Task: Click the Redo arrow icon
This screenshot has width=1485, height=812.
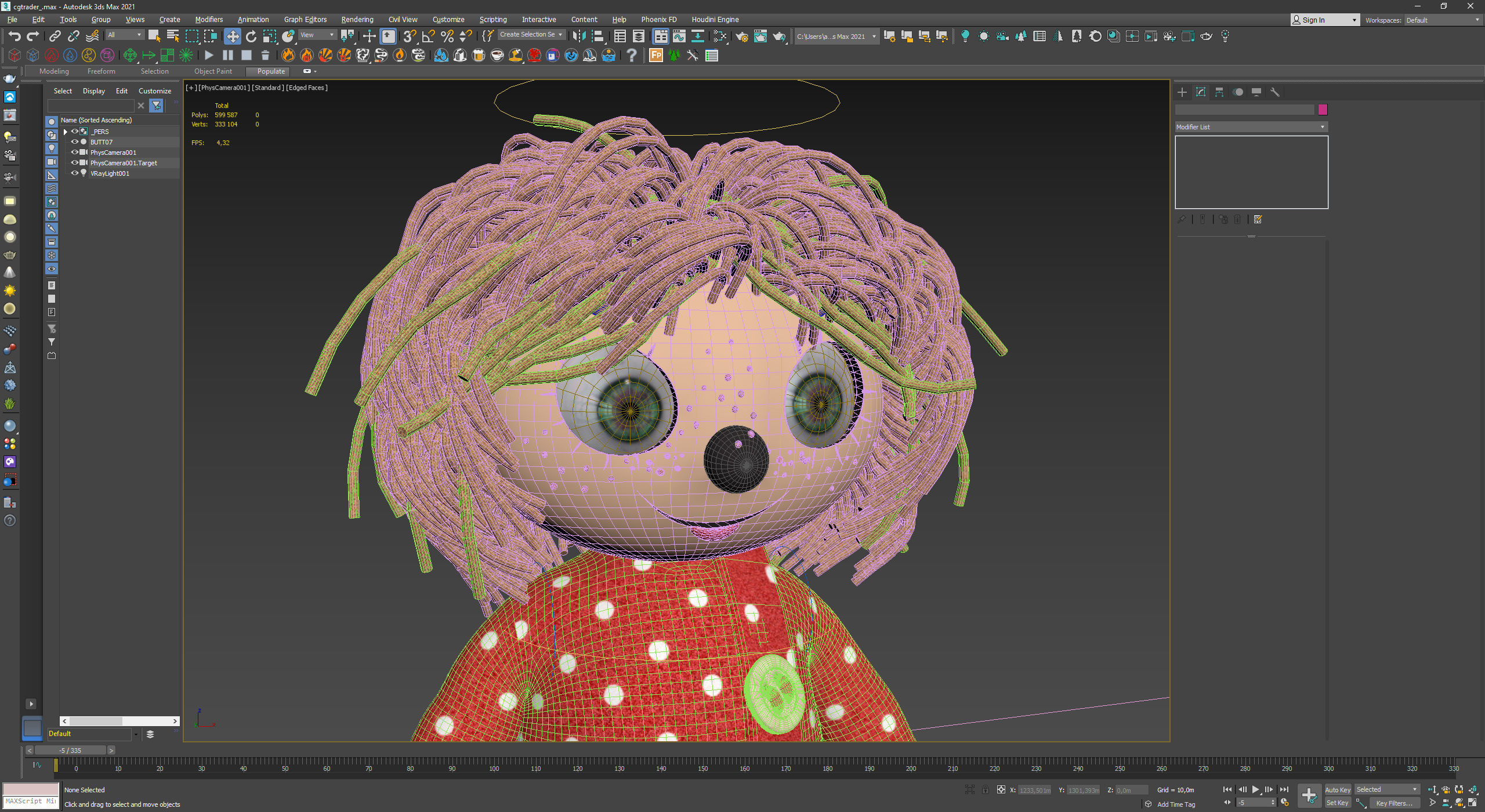Action: coord(33,37)
